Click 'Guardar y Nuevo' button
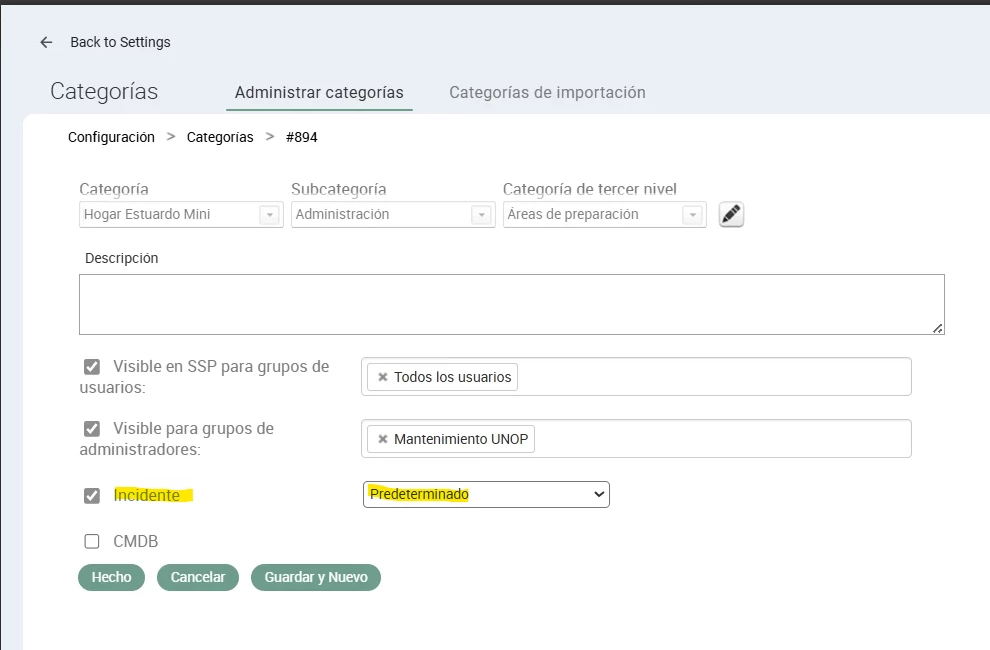The width and height of the screenshot is (990, 650). coord(316,577)
